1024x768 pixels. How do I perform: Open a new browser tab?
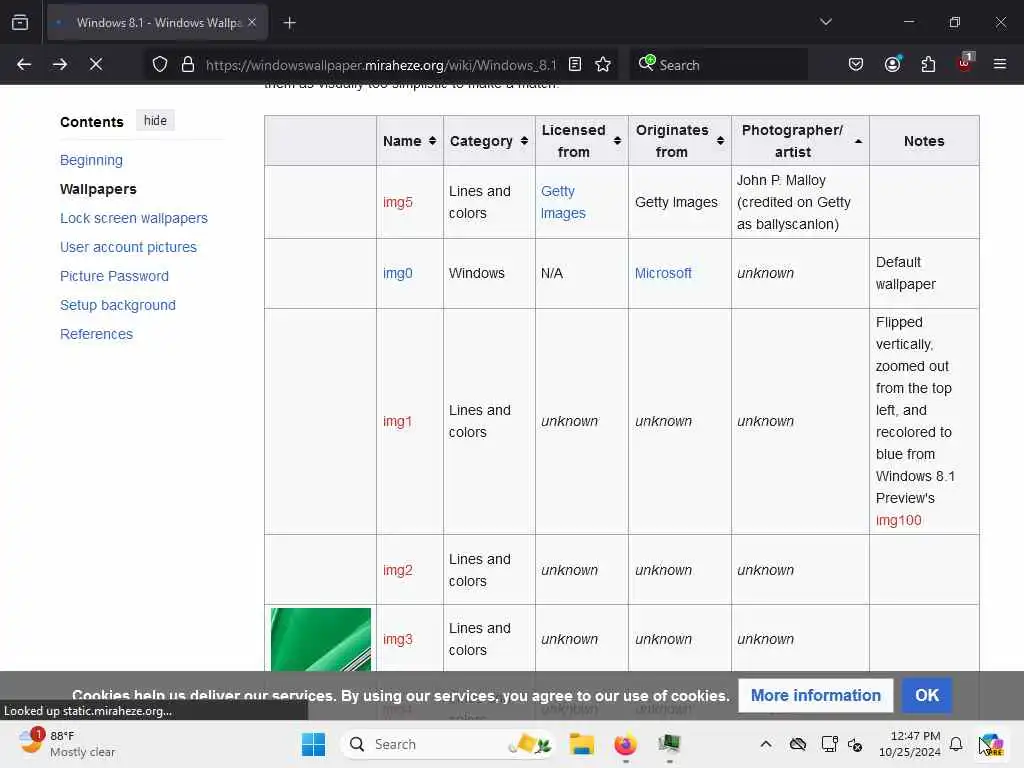[x=289, y=23]
